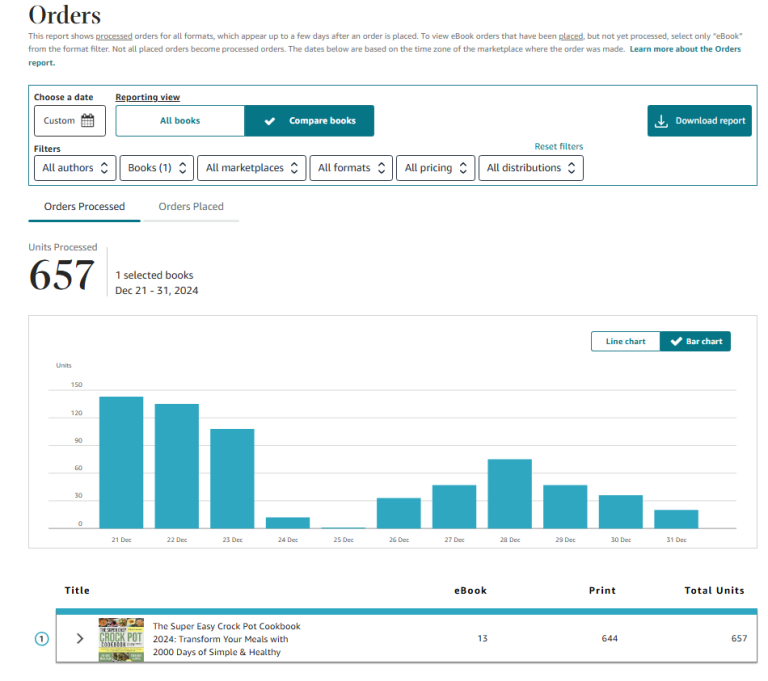
Task: Select the Orders Processed tab
Action: pyautogui.click(x=84, y=207)
